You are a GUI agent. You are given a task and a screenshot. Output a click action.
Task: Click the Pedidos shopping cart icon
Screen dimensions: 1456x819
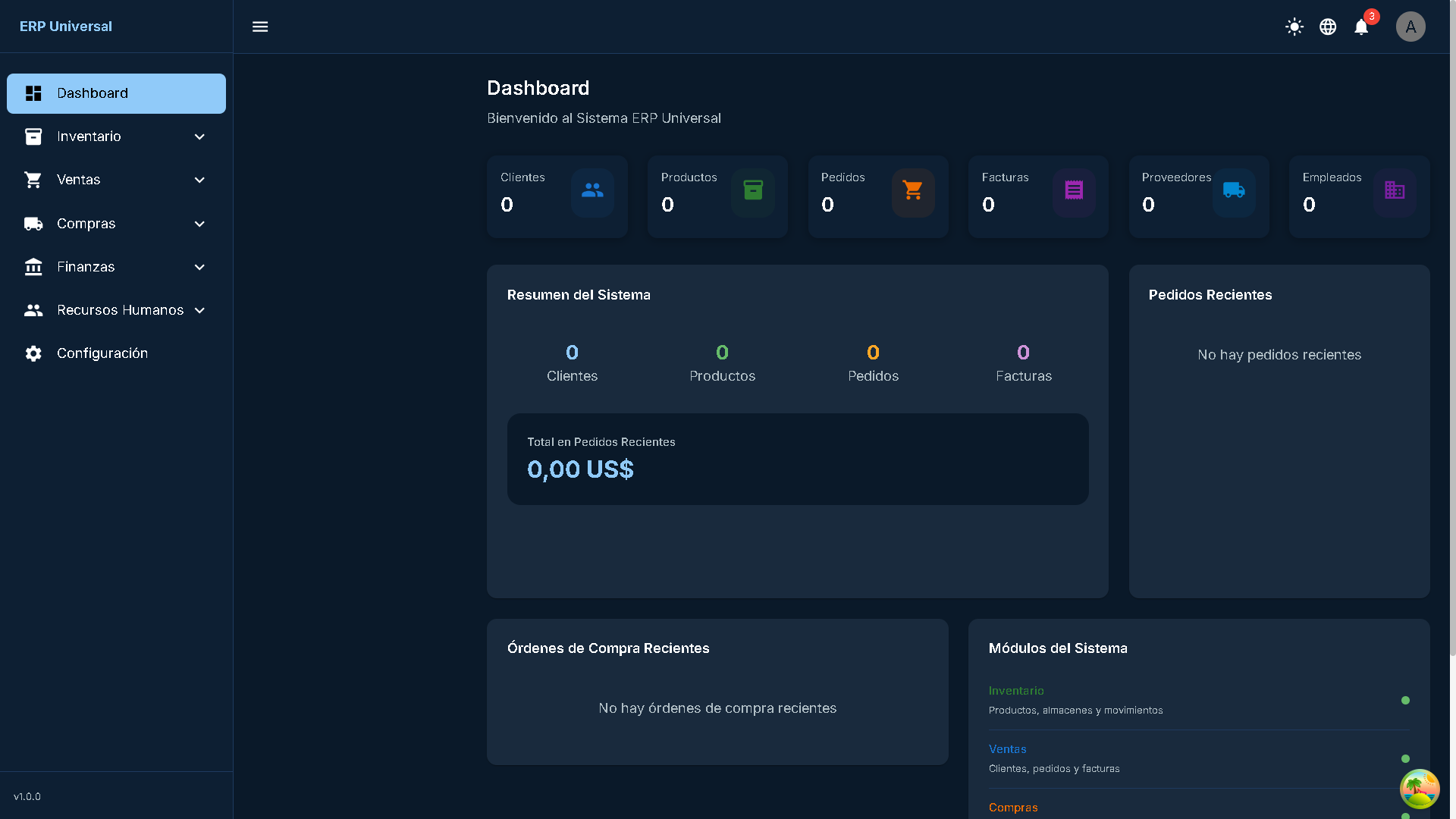pos(913,191)
